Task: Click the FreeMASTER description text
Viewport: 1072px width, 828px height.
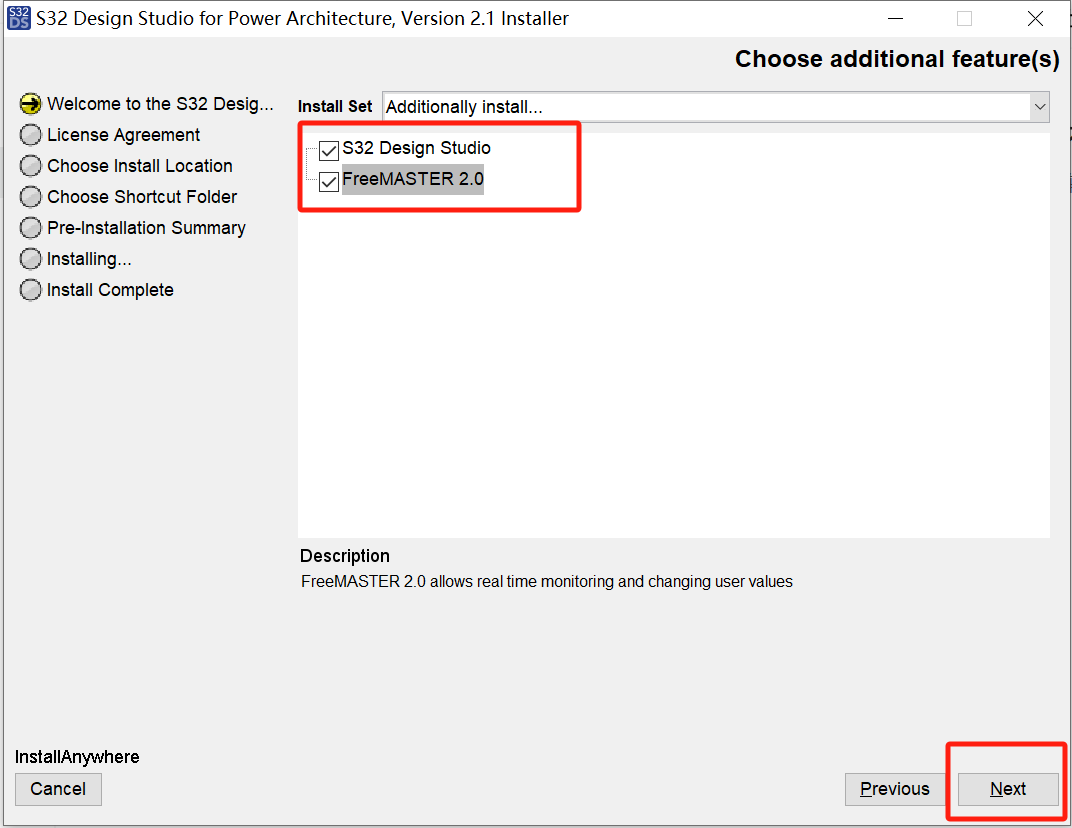Action: click(547, 582)
